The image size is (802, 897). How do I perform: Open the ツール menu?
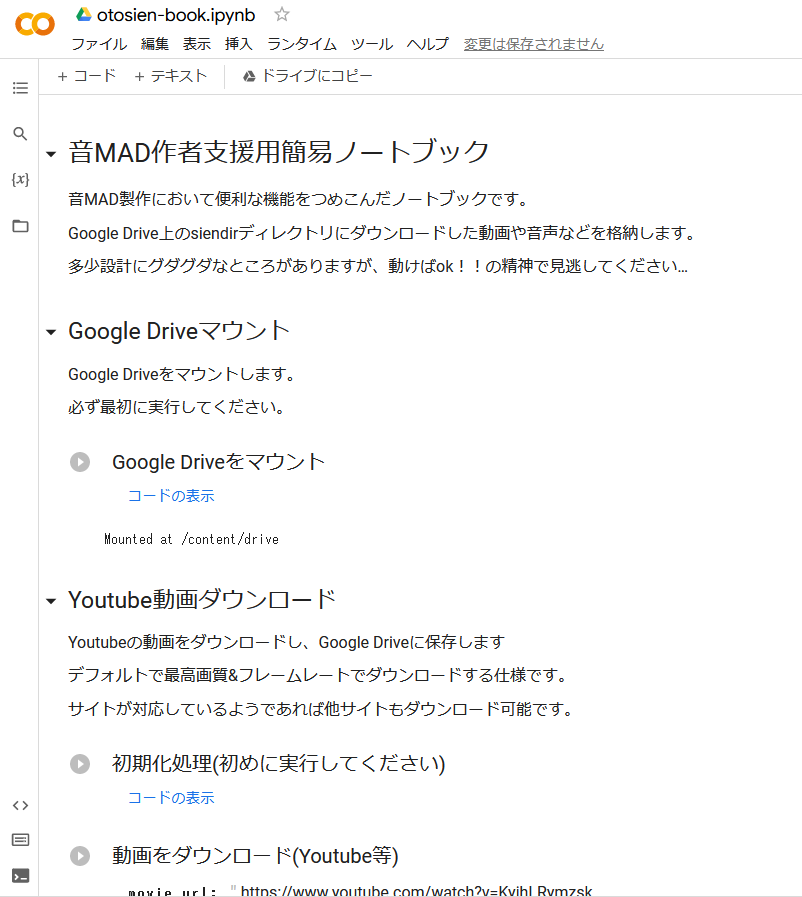tap(372, 44)
